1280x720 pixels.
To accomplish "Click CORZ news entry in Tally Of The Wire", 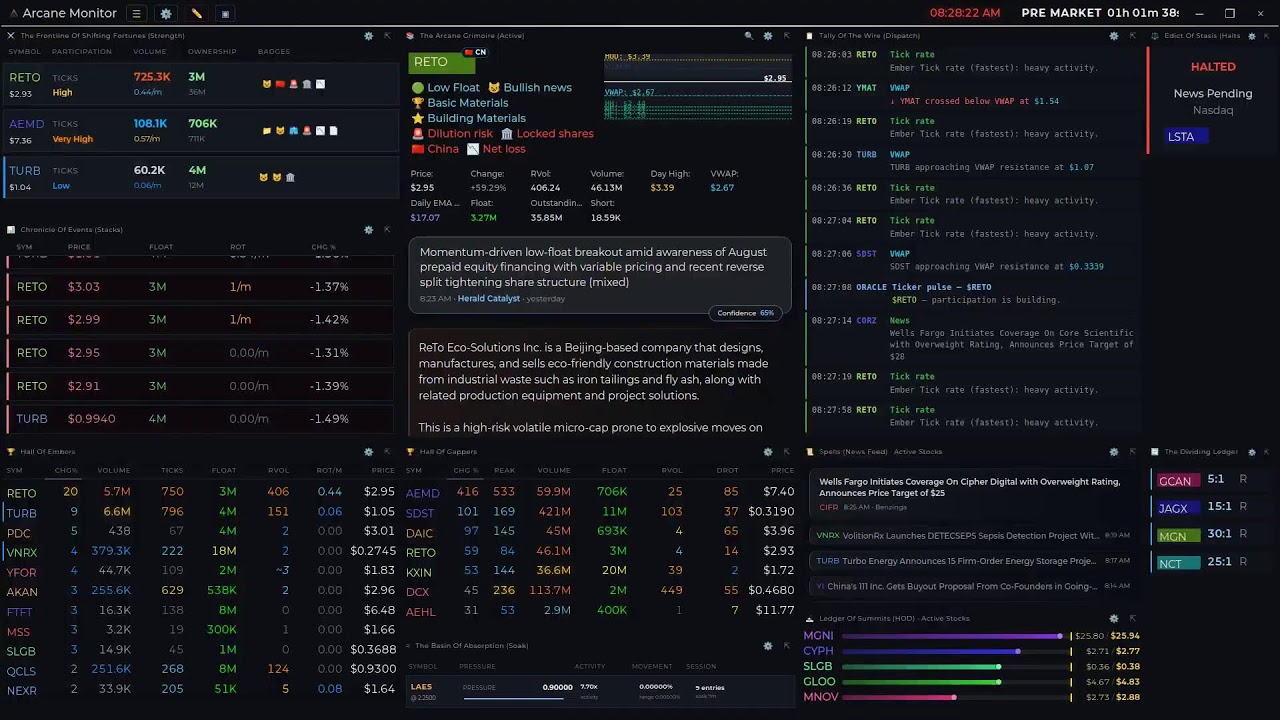I will (x=972, y=338).
